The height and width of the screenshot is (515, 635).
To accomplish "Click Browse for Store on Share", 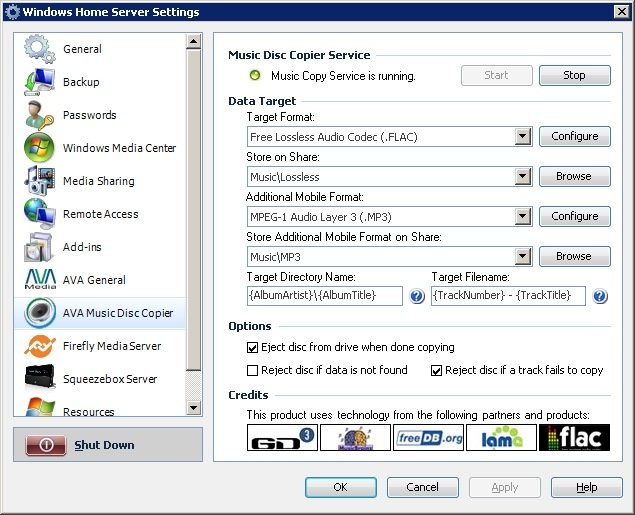I will (575, 177).
